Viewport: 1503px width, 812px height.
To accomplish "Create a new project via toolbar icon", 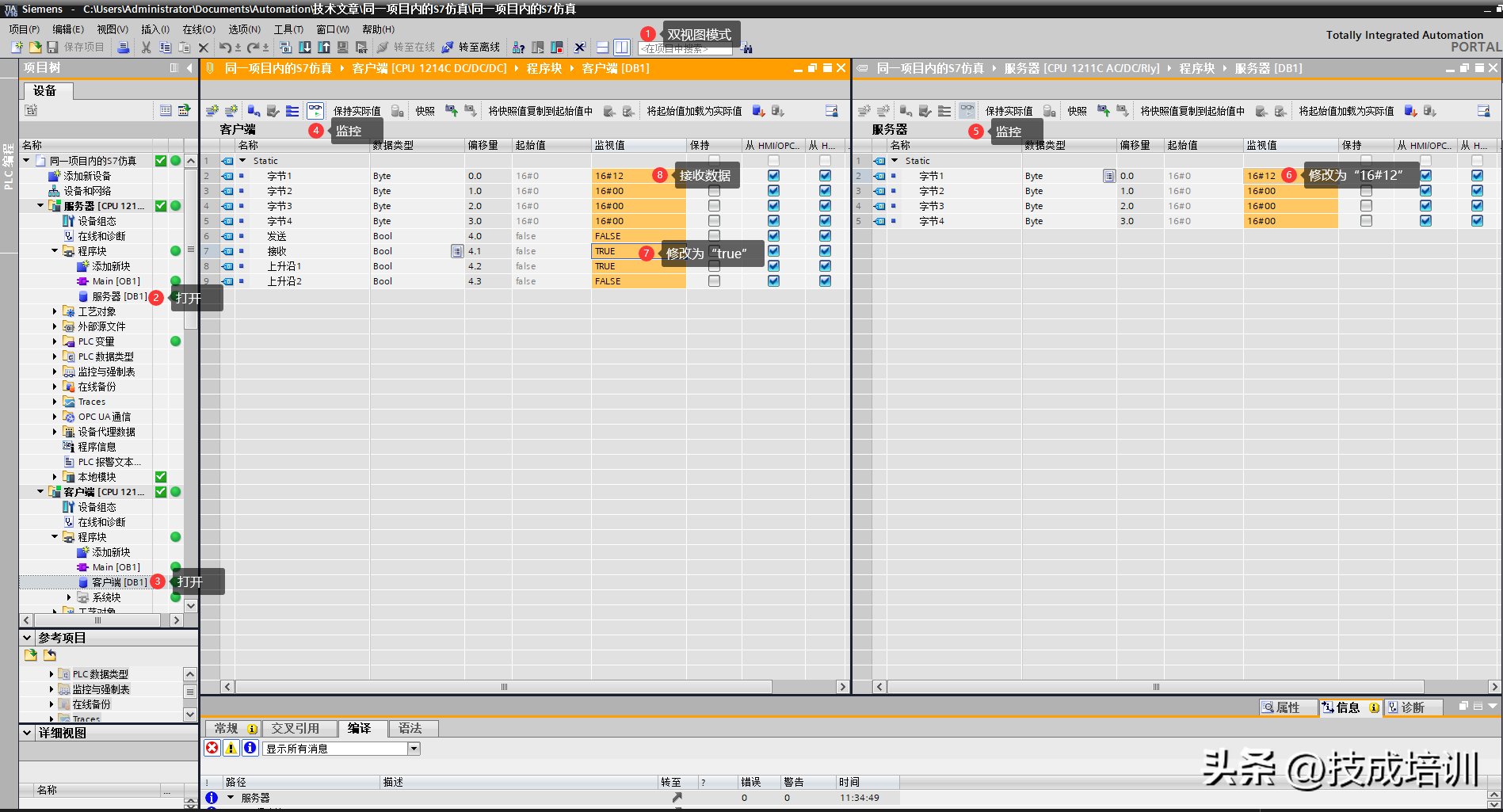I will click(17, 48).
